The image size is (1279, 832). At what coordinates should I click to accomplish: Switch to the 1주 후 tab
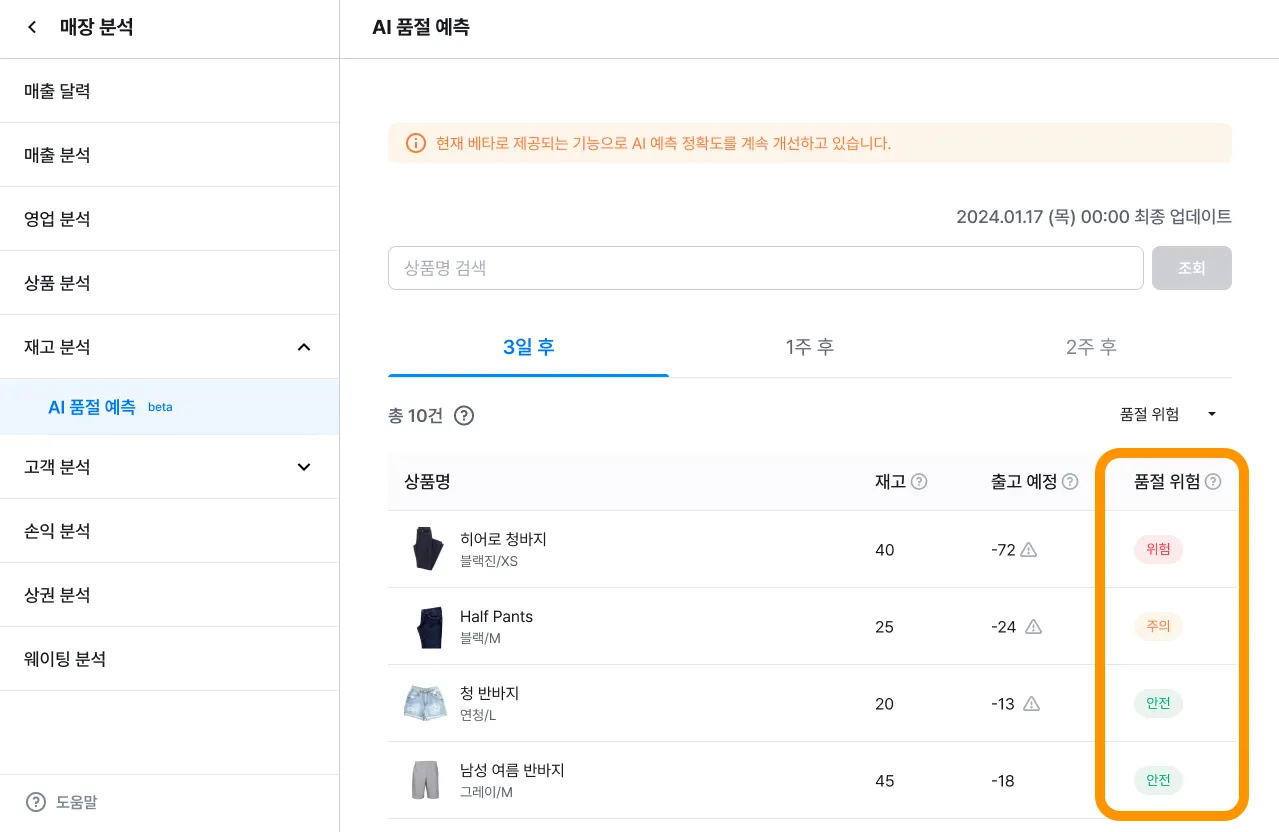[x=810, y=347]
